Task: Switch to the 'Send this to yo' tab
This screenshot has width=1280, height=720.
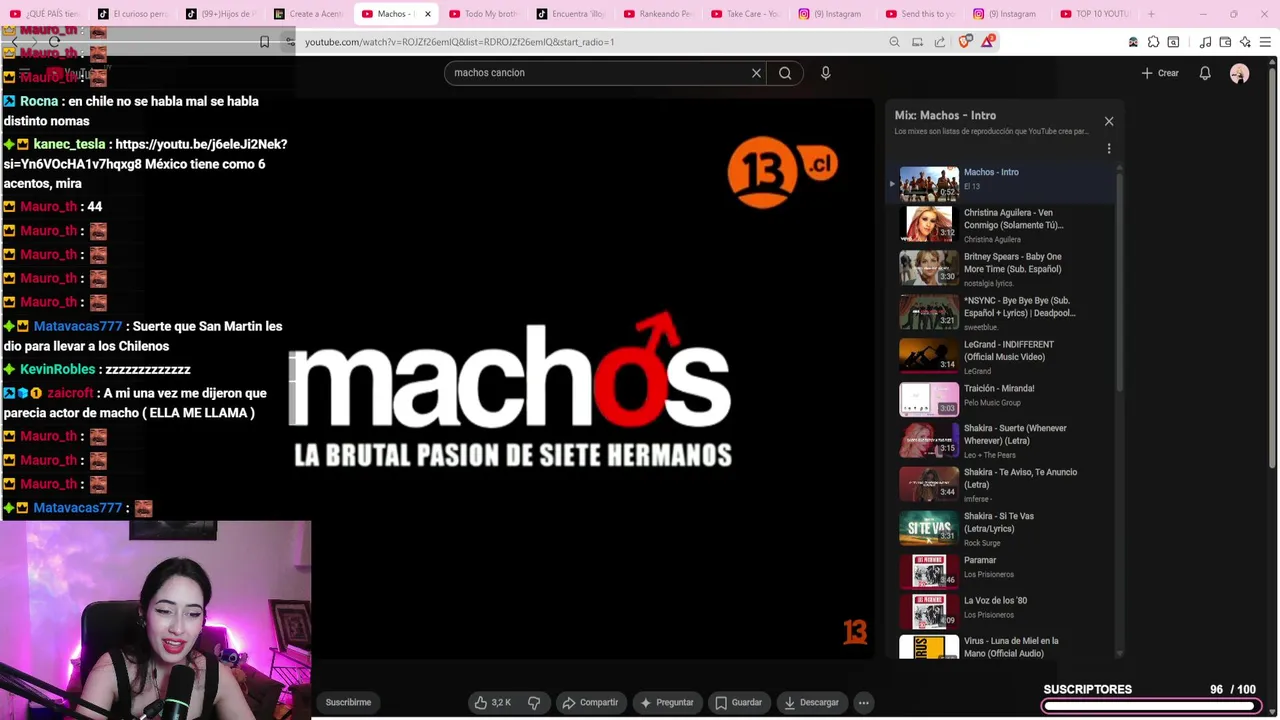Action: coord(919,14)
